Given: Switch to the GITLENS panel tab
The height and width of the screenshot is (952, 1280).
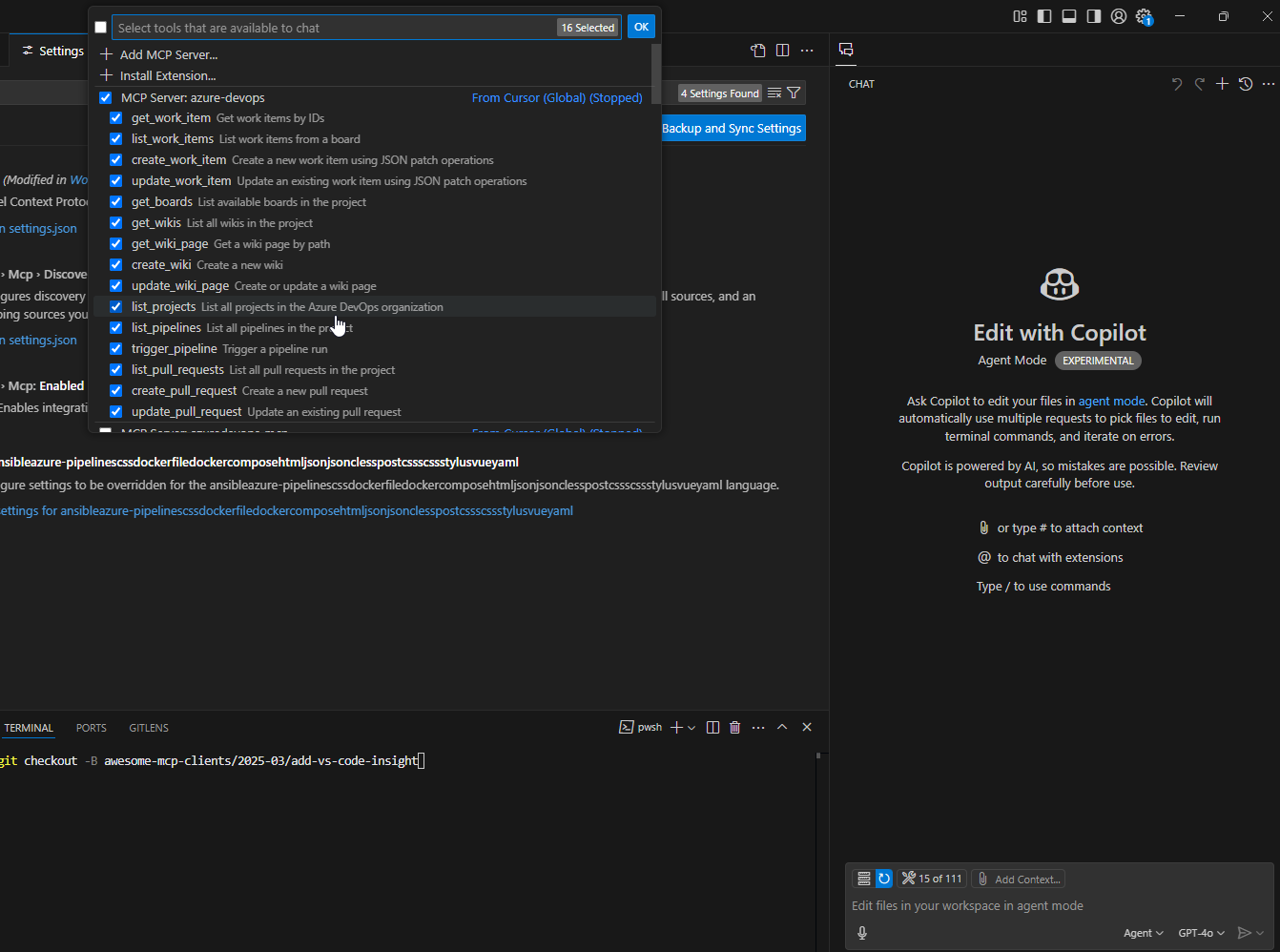Looking at the screenshot, I should coord(149,728).
